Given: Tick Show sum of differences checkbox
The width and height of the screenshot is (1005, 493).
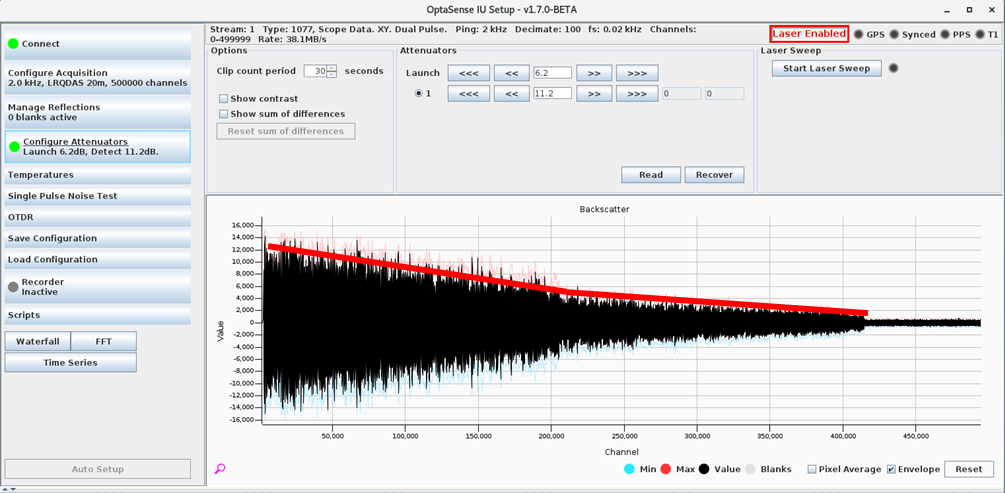Looking at the screenshot, I should pos(224,114).
